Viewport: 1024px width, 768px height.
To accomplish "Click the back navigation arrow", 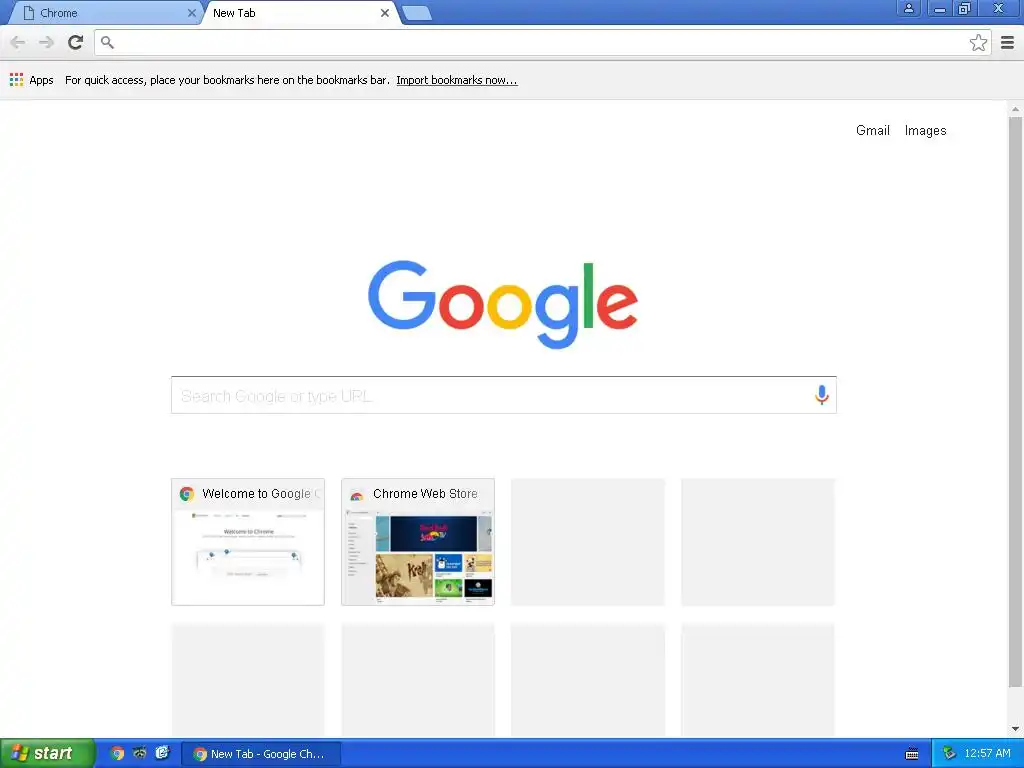I will click(x=18, y=42).
